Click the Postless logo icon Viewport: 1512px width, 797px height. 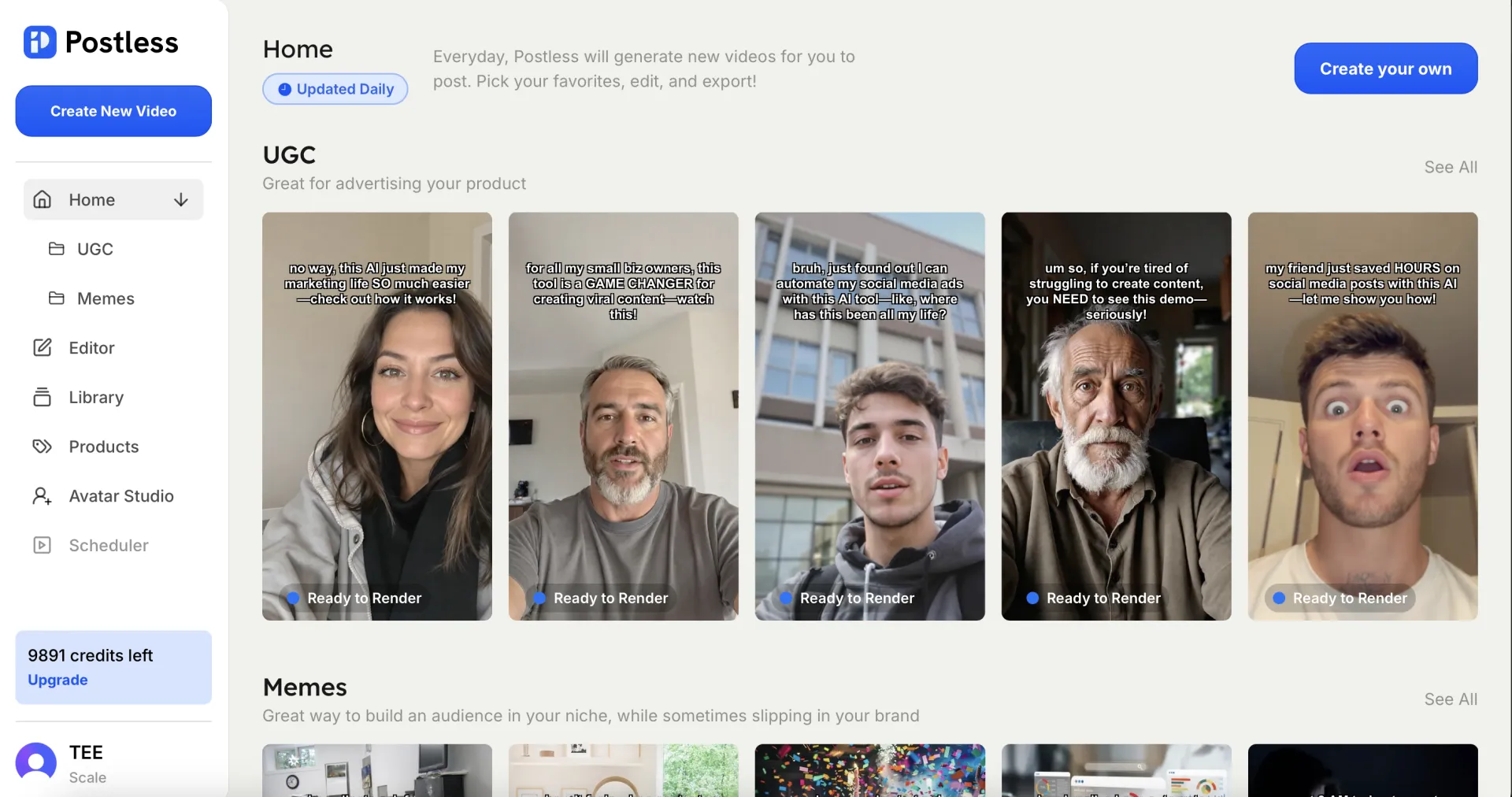39,43
